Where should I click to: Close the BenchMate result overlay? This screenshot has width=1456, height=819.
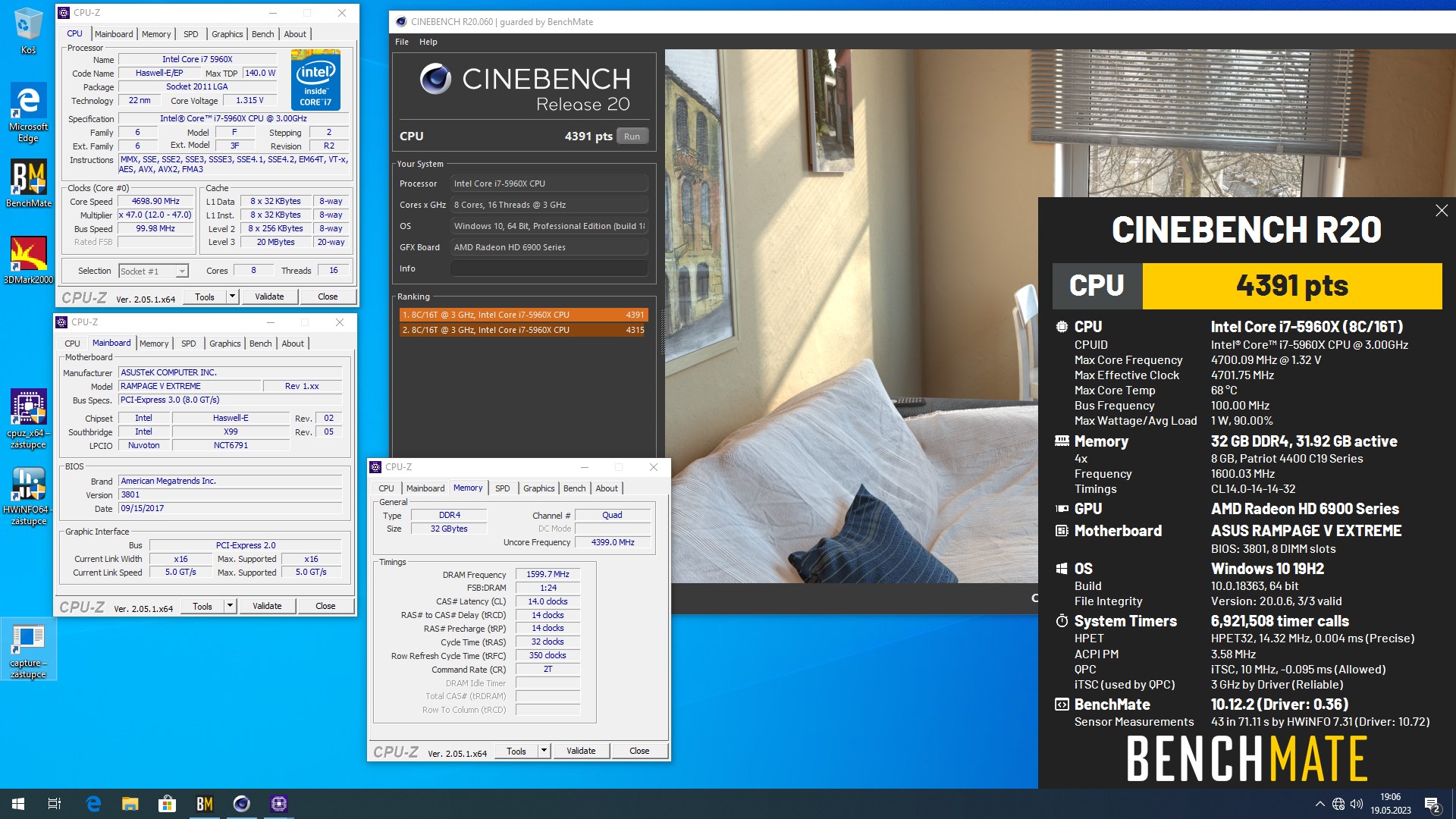(x=1442, y=211)
